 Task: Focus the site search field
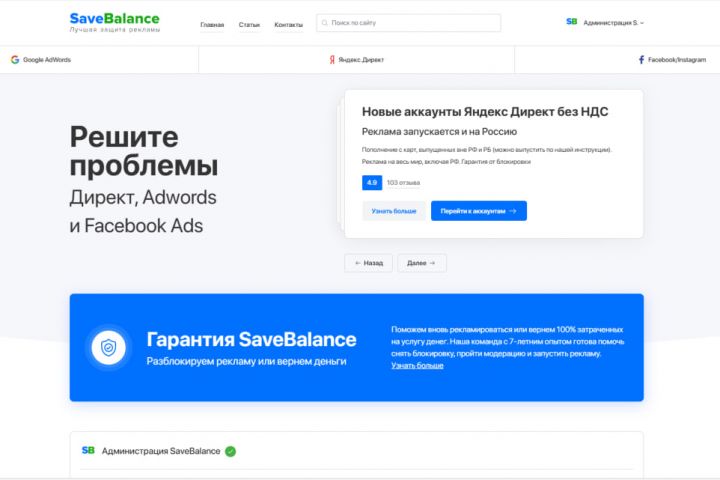[408, 23]
